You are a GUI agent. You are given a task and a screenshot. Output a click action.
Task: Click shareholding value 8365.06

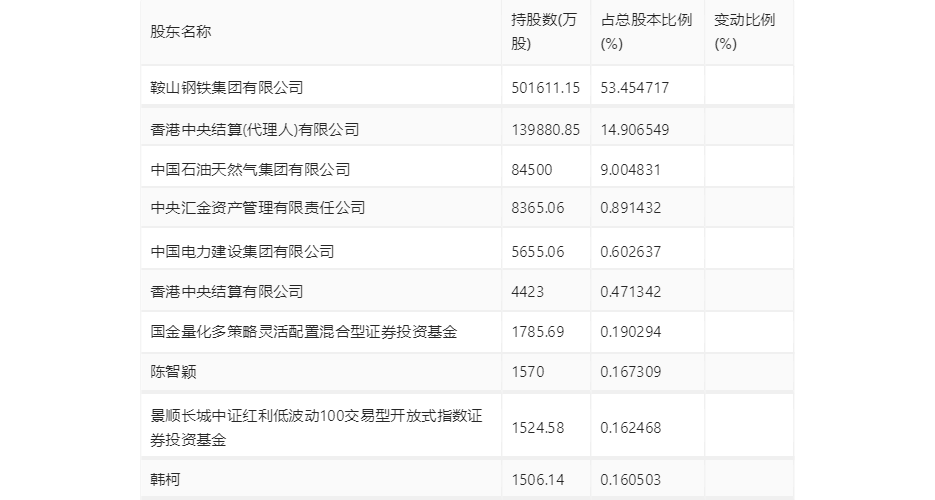pyautogui.click(x=538, y=207)
